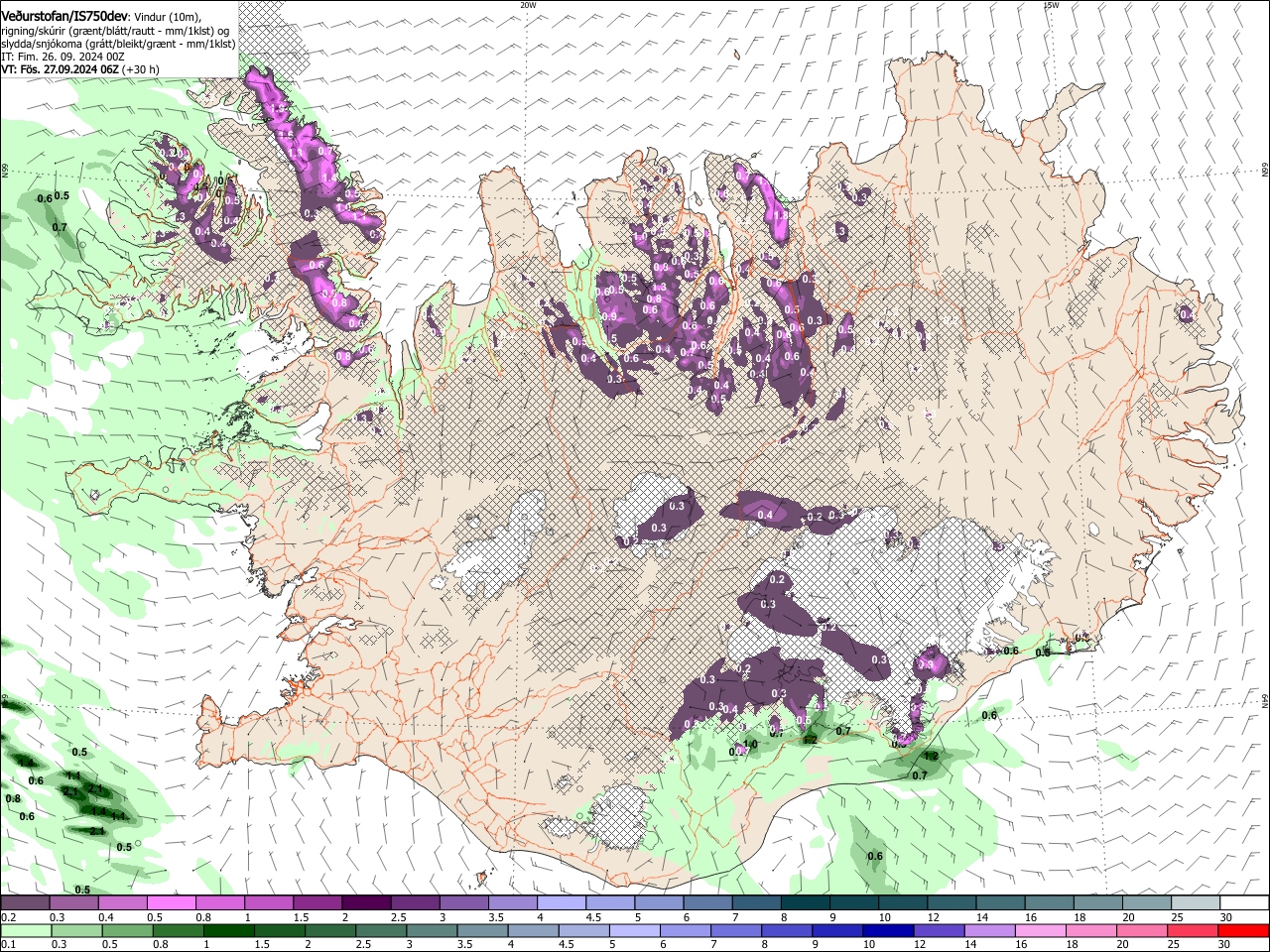1270x952 pixels.
Task: Select the 5–6 swatch in upper snow legend
Action: click(659, 903)
